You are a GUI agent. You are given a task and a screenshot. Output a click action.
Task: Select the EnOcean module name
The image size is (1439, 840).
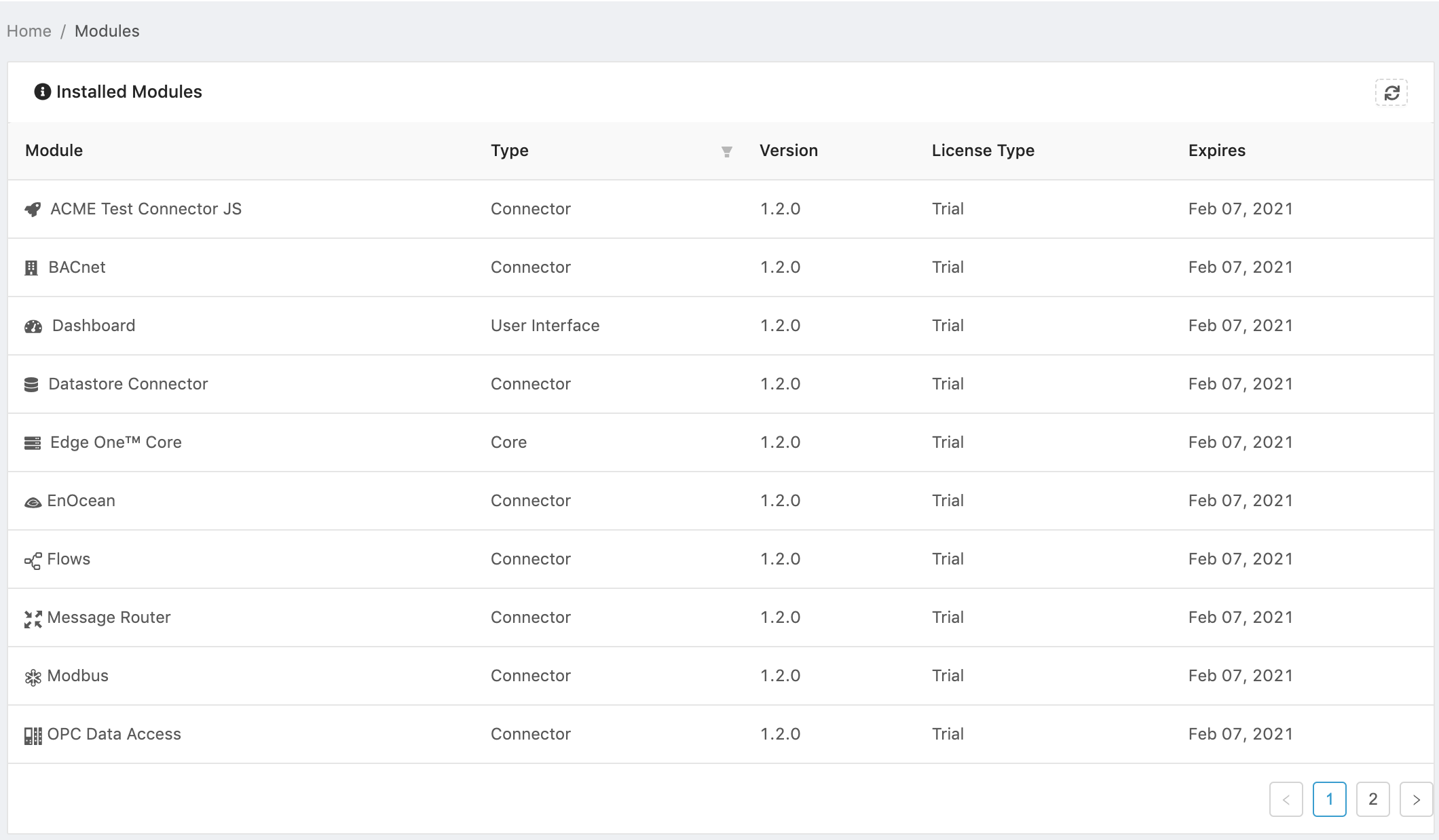coord(81,501)
